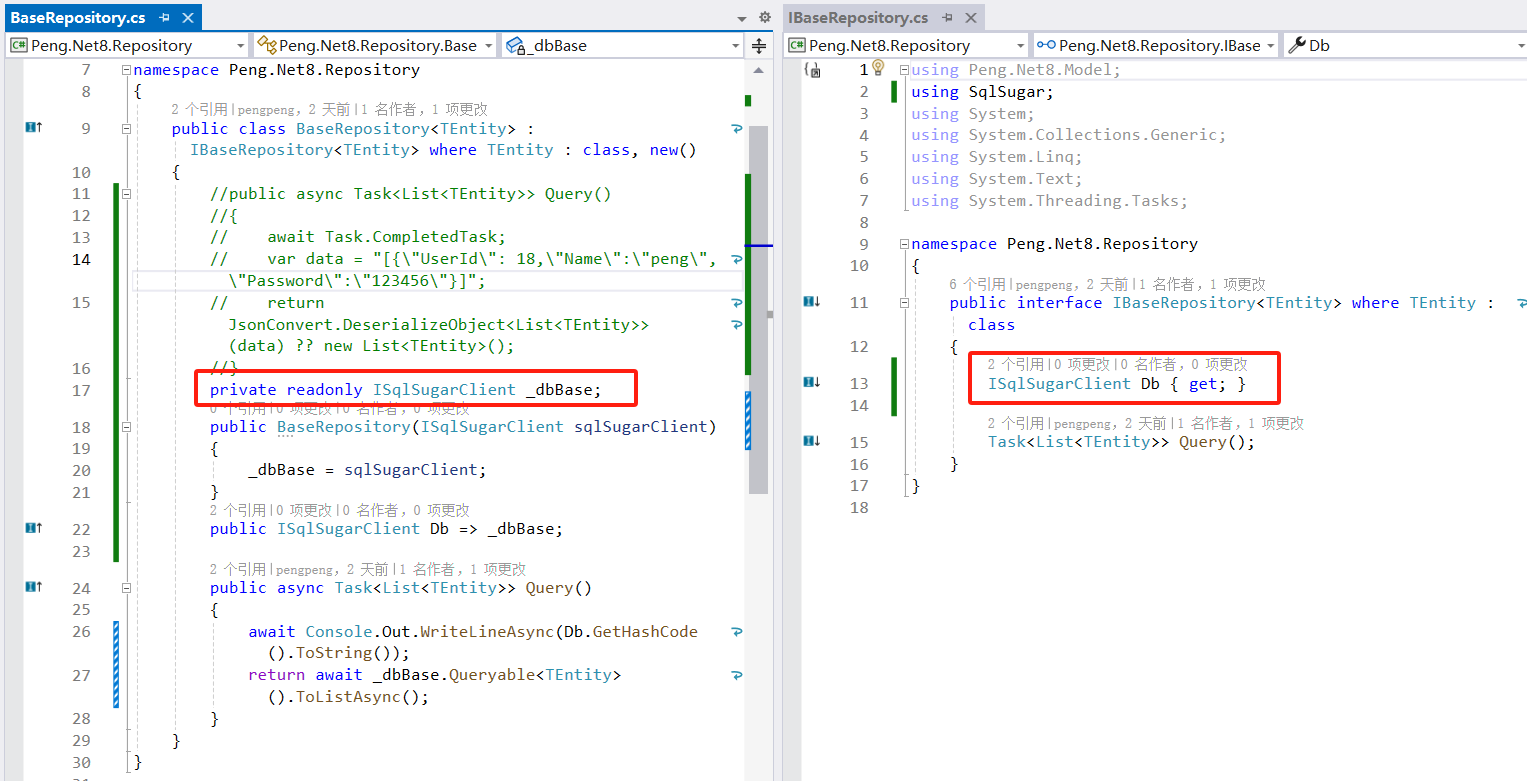
Task: Open the _dbBase member dropdown
Action: (622, 45)
